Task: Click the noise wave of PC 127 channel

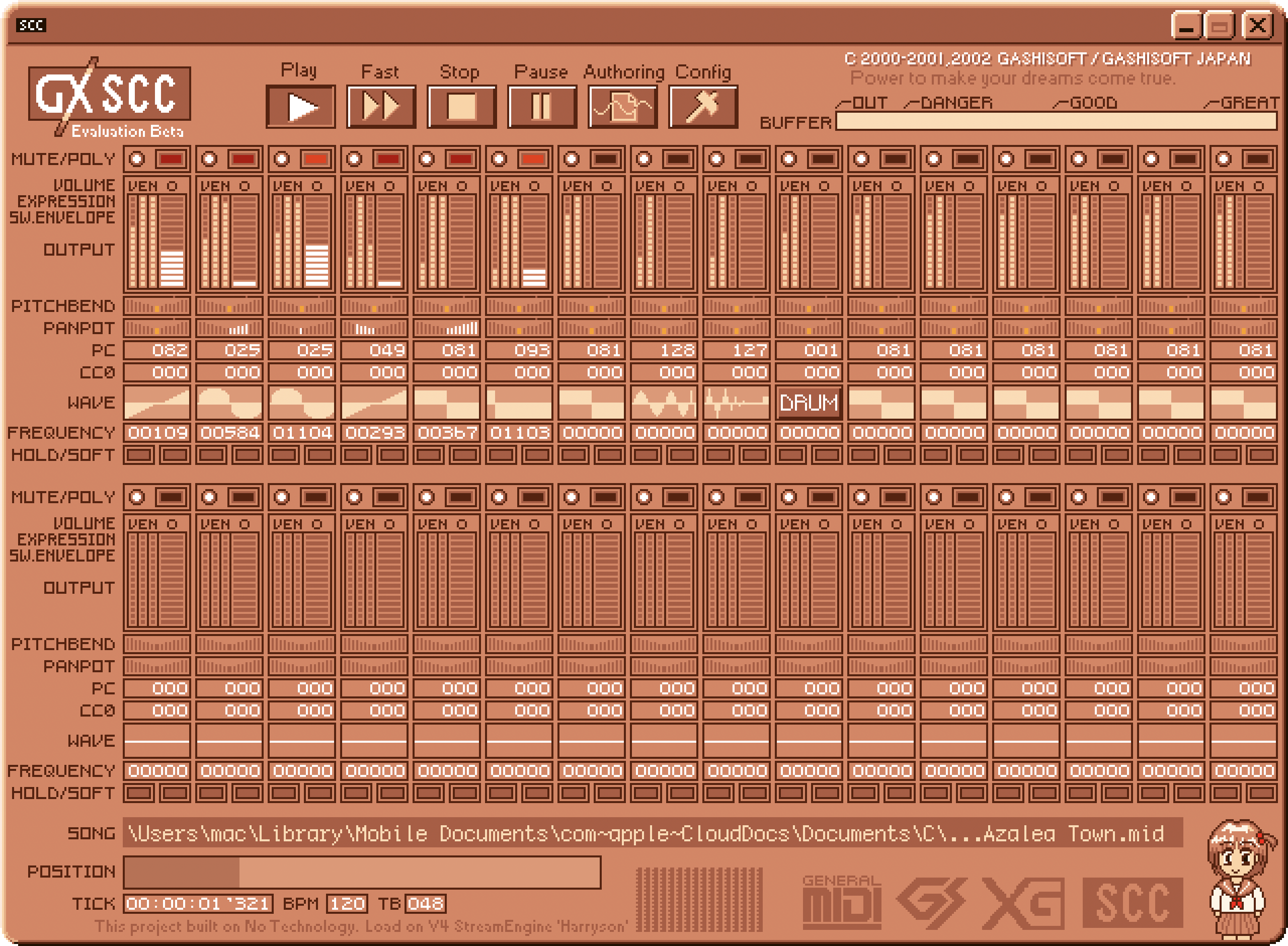Action: click(736, 403)
